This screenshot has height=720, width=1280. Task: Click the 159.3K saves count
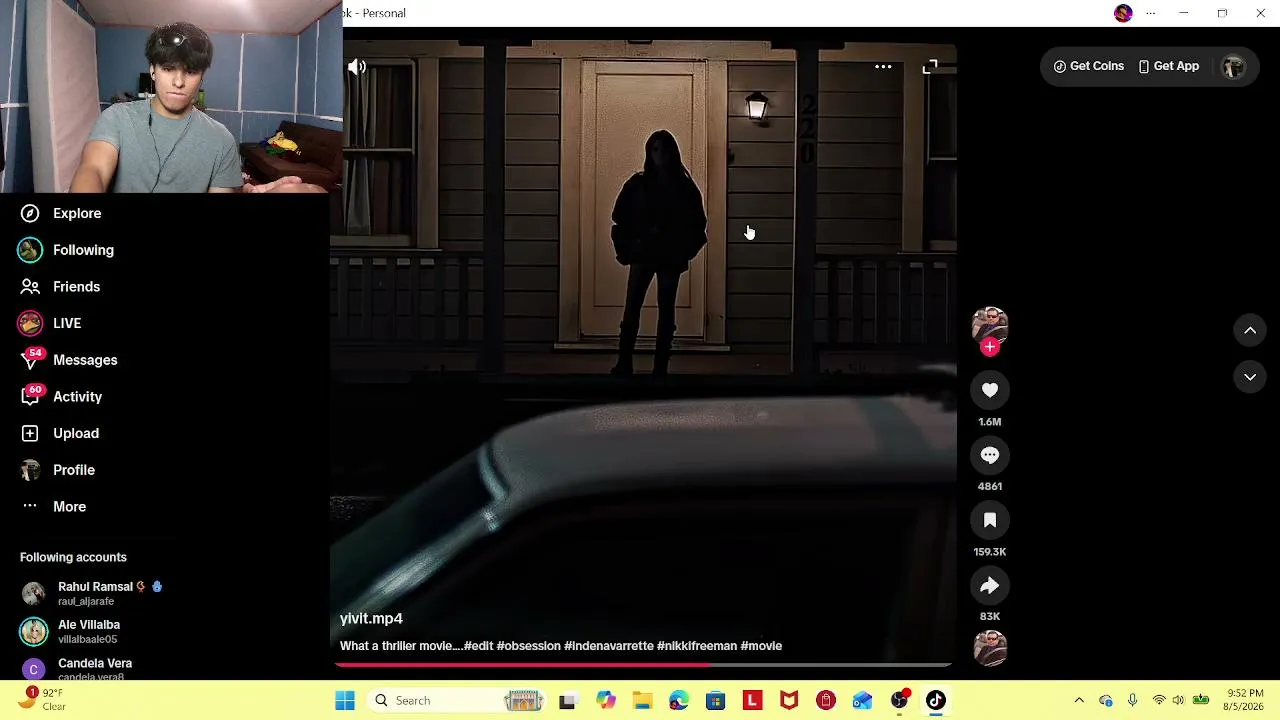990,552
